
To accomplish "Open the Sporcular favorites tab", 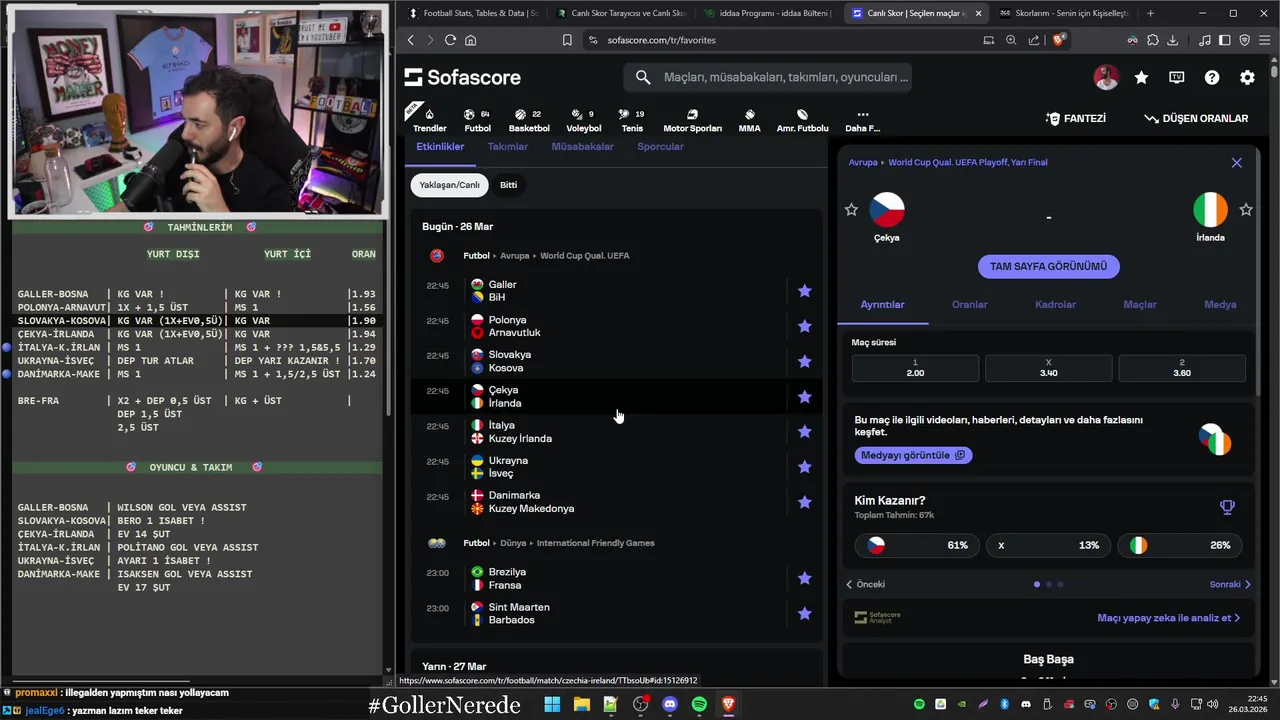I will tap(660, 146).
